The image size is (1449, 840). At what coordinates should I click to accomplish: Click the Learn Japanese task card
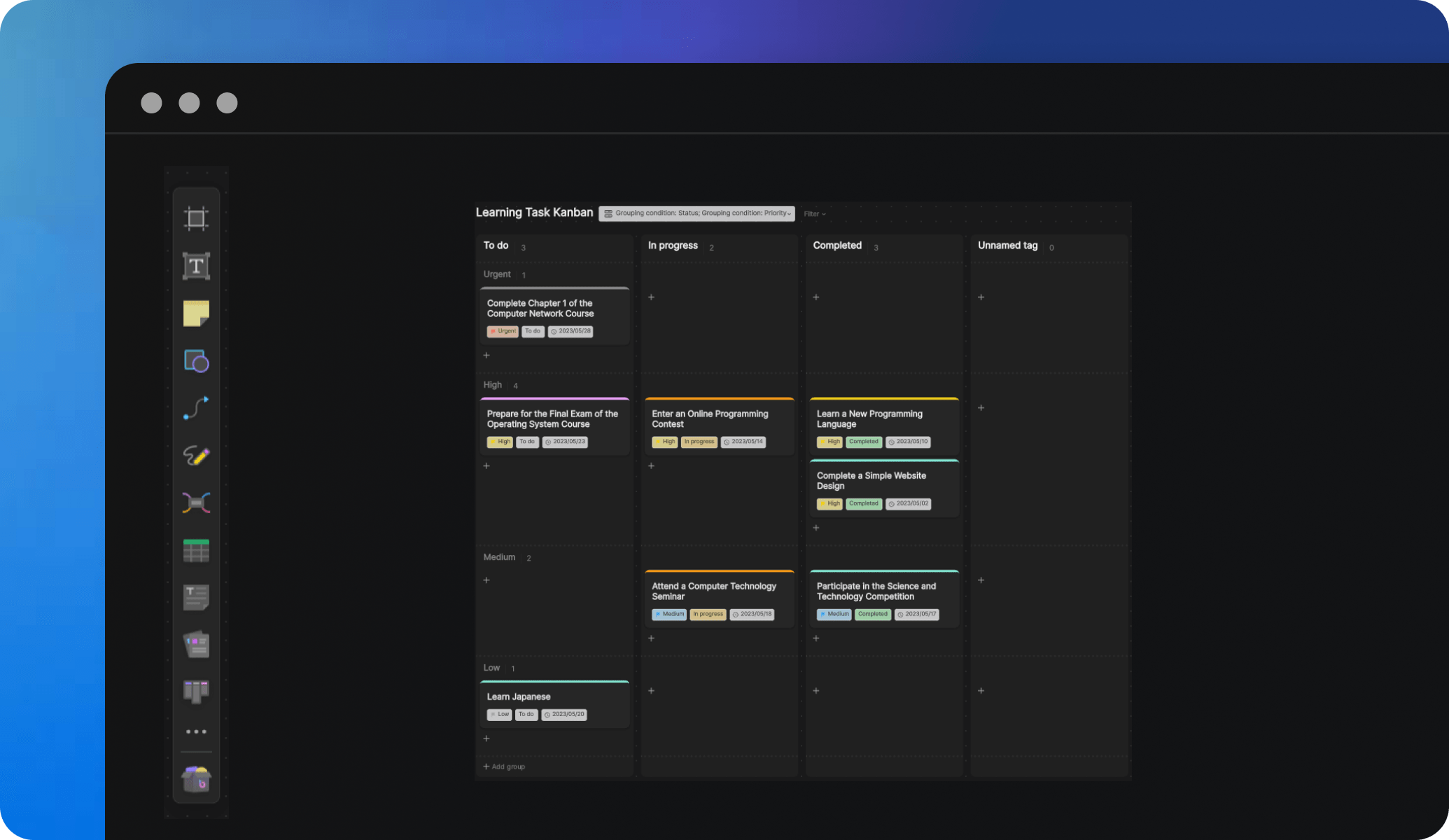tap(554, 703)
